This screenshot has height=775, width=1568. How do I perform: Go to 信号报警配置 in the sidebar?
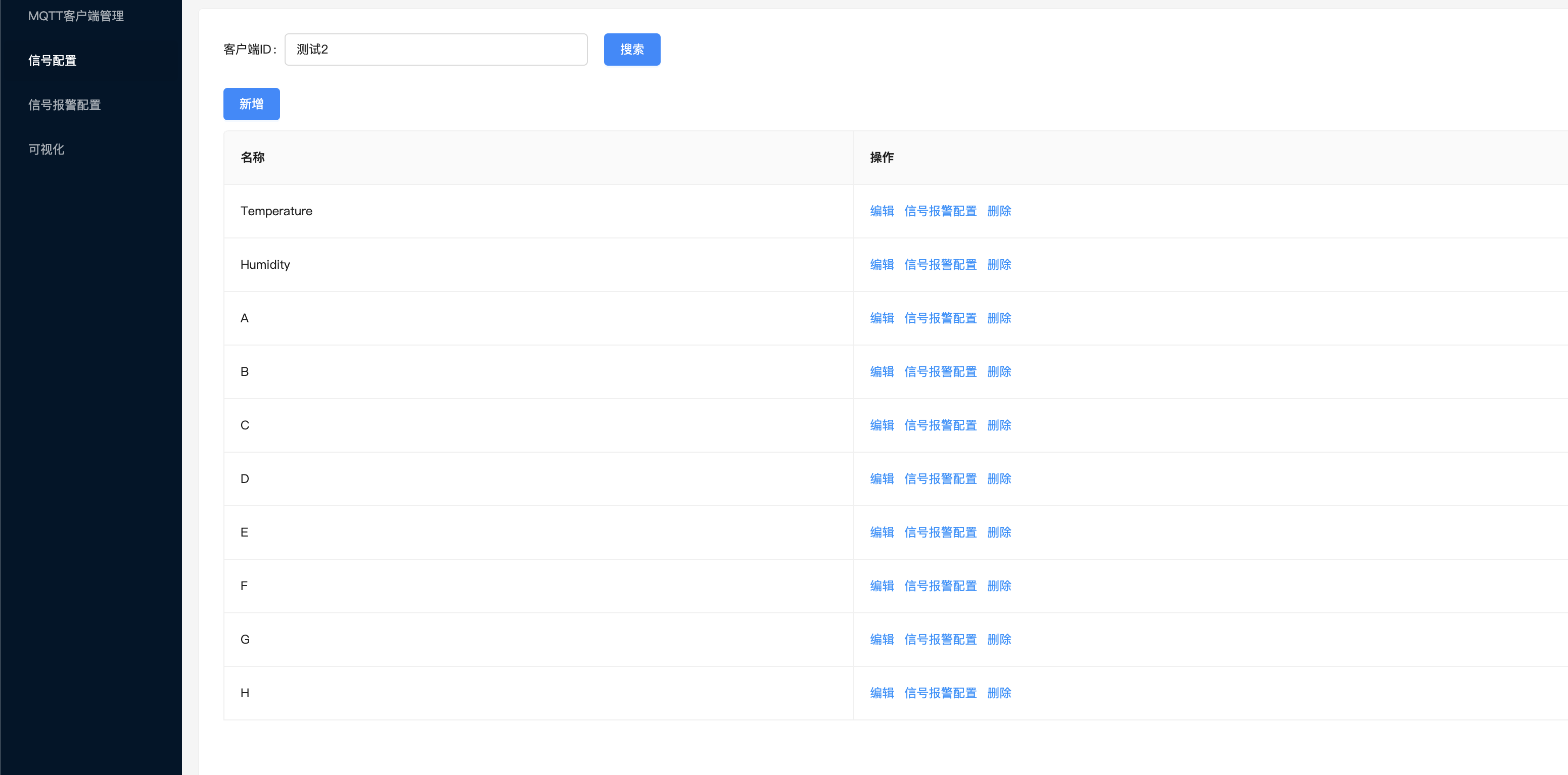pos(65,105)
